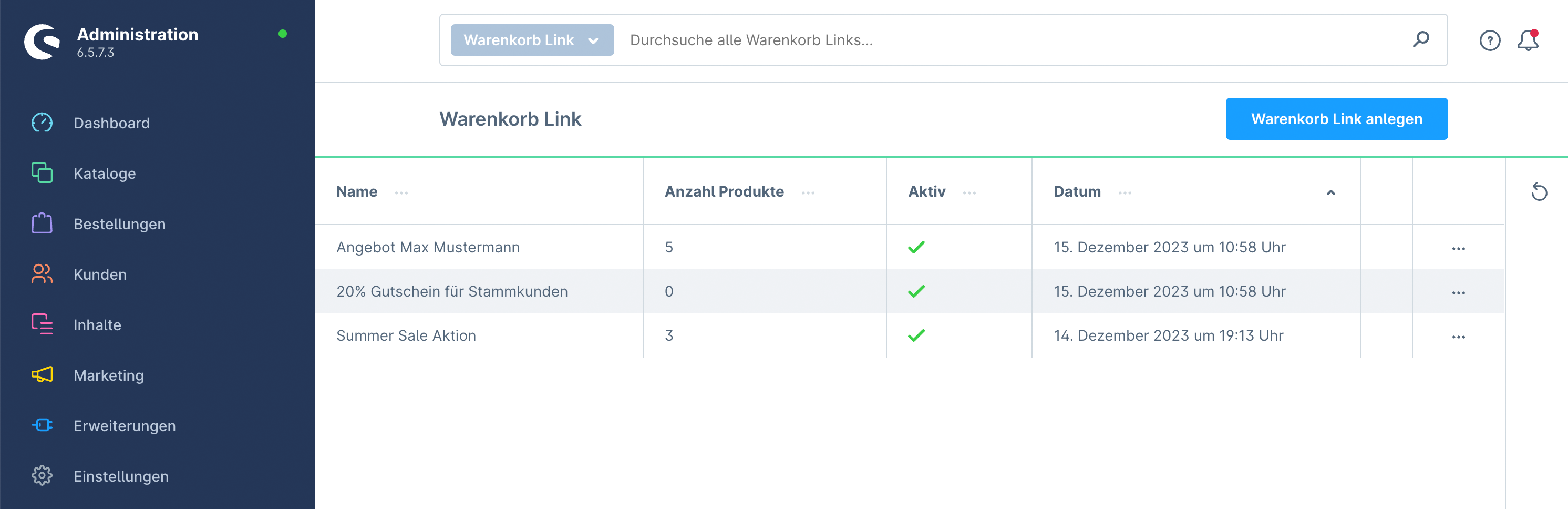1568x509 pixels.
Task: Open Marketing menu item
Action: (109, 375)
